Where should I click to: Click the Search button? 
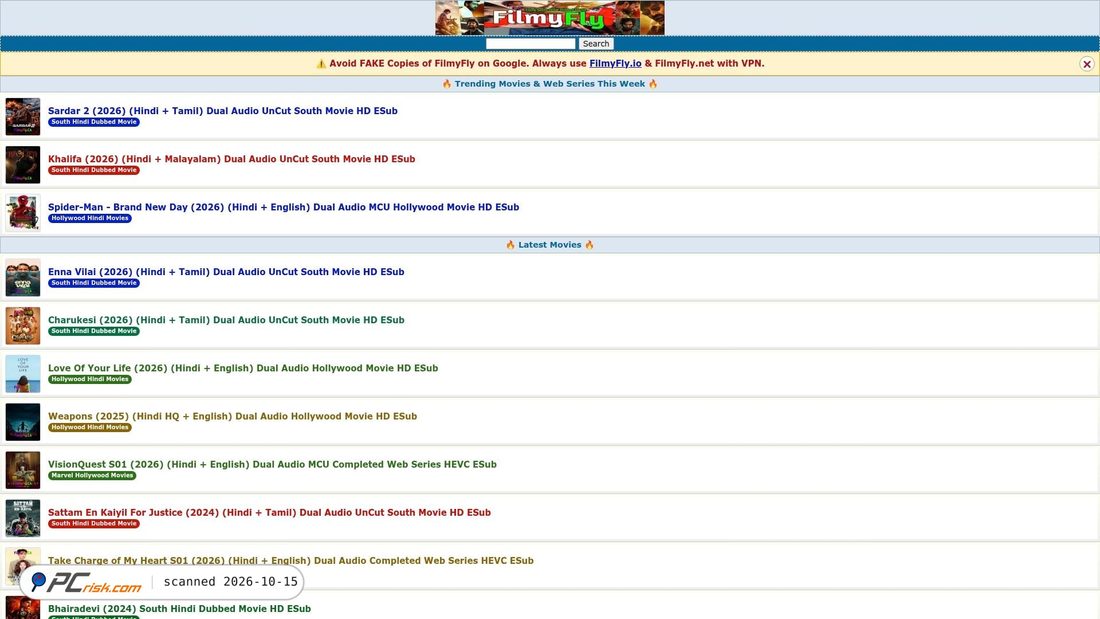click(x=596, y=44)
